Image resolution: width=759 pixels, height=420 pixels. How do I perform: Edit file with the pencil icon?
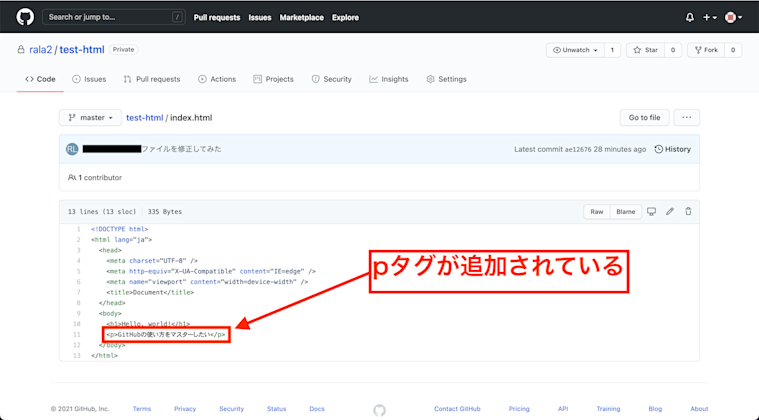point(670,211)
